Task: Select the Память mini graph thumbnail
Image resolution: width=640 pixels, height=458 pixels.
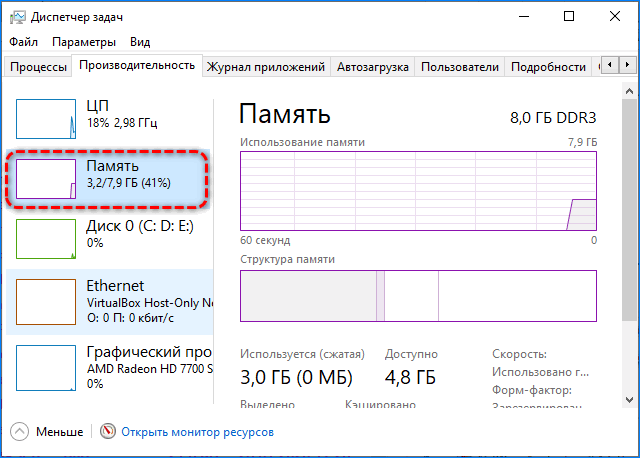Action: pos(46,179)
